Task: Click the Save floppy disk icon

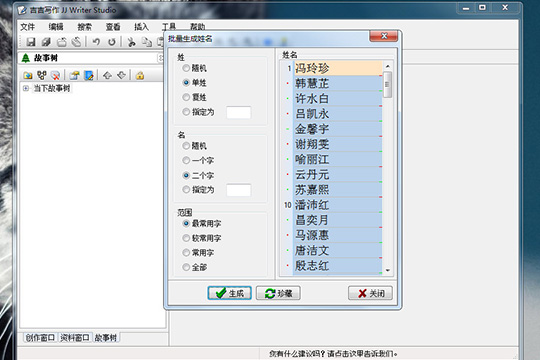Action: tap(31, 42)
